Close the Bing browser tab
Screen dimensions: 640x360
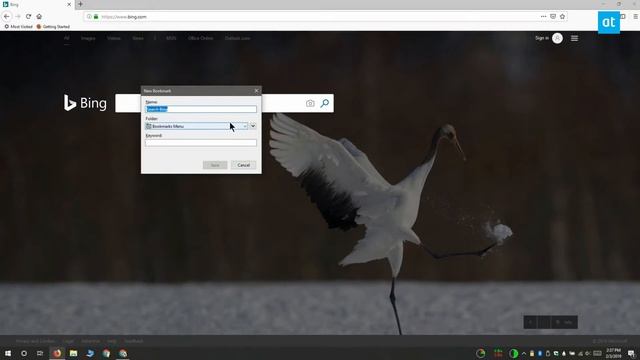click(x=69, y=4)
